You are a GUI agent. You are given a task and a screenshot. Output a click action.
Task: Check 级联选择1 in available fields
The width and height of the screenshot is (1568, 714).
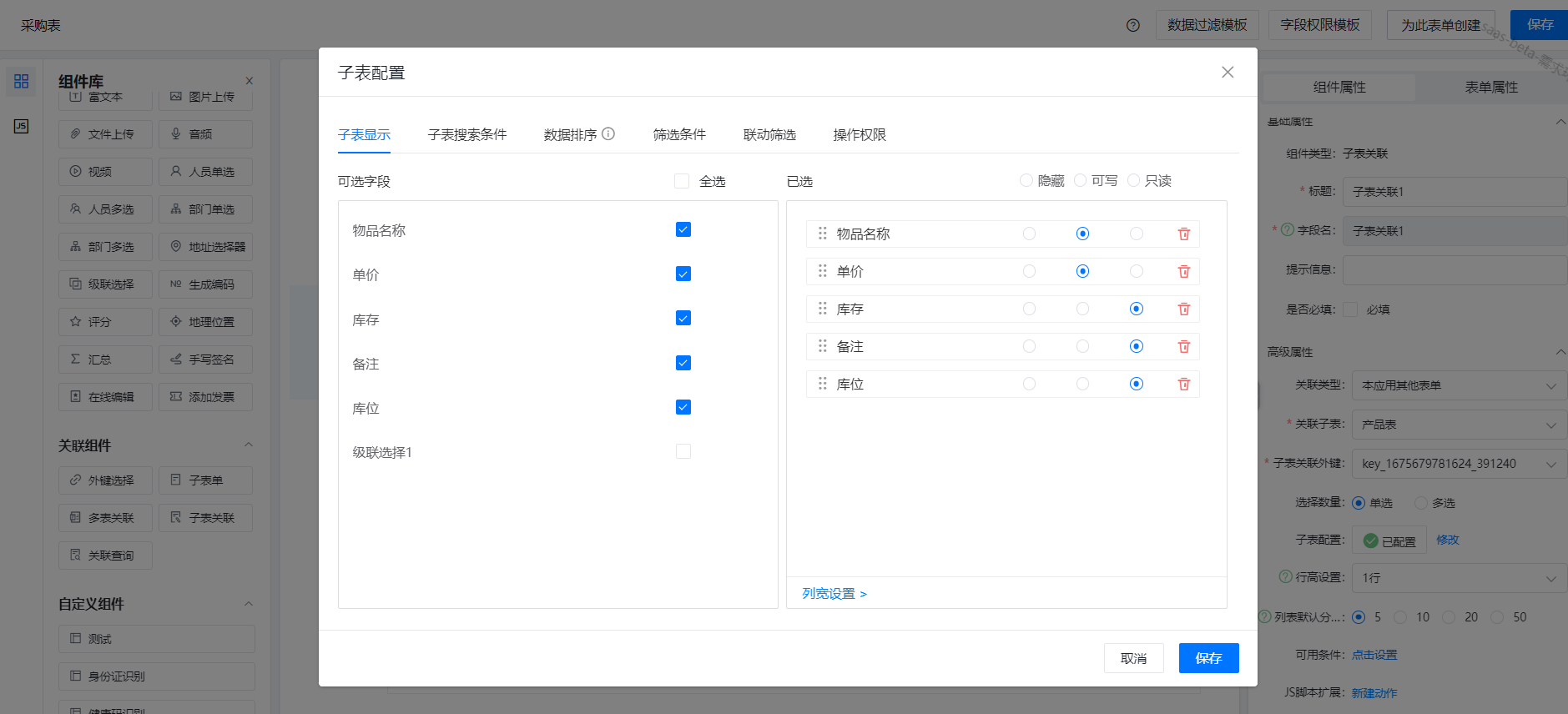point(683,451)
